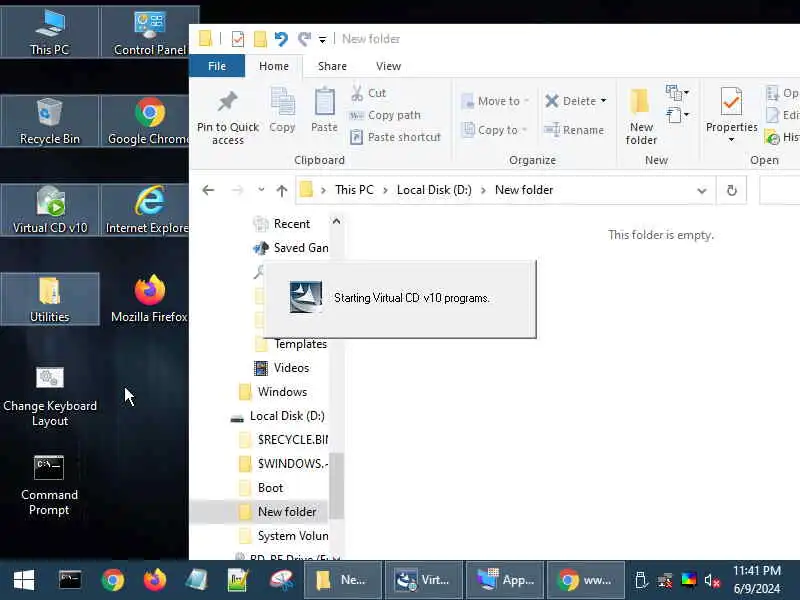Click the Properties ribbon icon
This screenshot has height=600, width=800.
(x=731, y=102)
